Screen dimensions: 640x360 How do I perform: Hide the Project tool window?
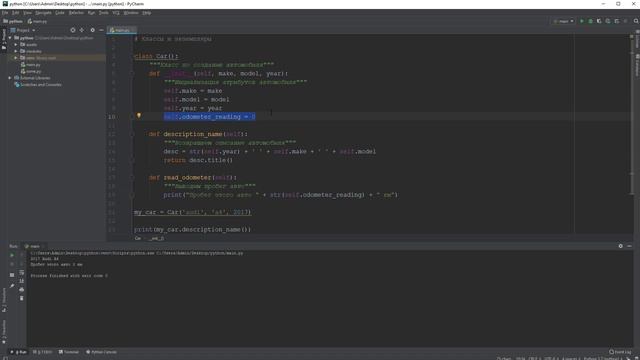click(101, 30)
